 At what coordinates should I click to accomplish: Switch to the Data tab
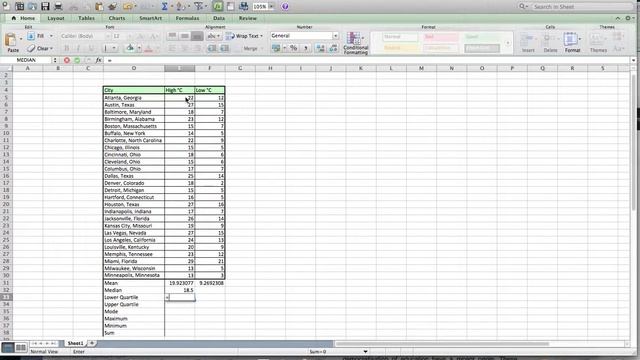click(219, 18)
